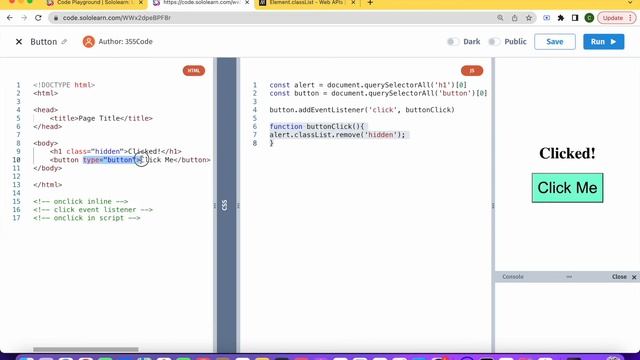
Task: Edit the Button title with pencil icon
Action: [64, 42]
